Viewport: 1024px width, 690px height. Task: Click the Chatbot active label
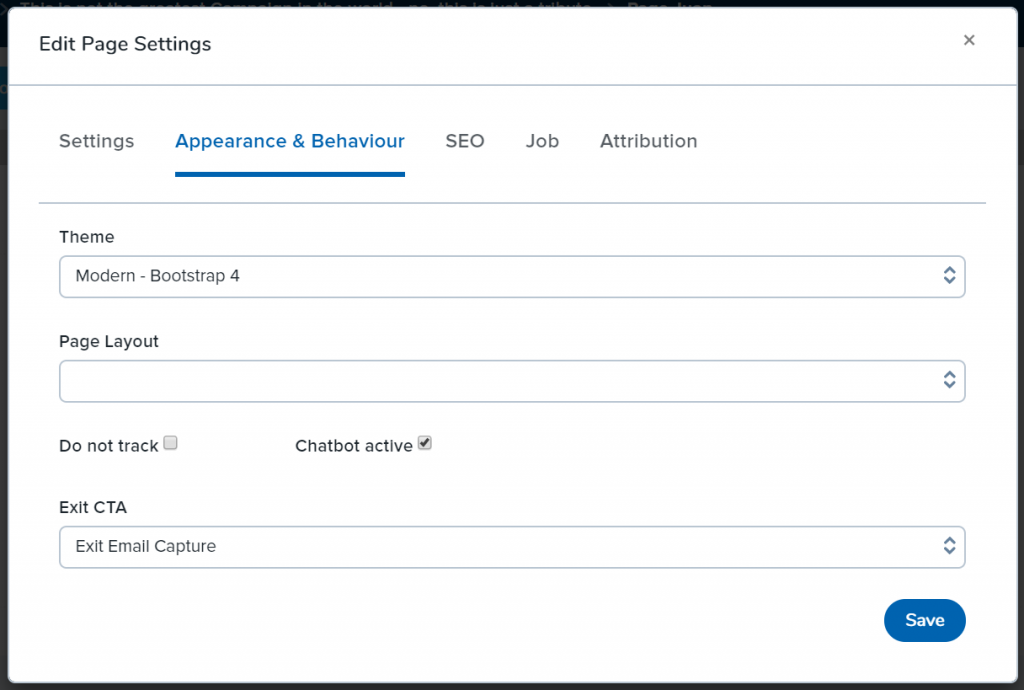click(353, 446)
